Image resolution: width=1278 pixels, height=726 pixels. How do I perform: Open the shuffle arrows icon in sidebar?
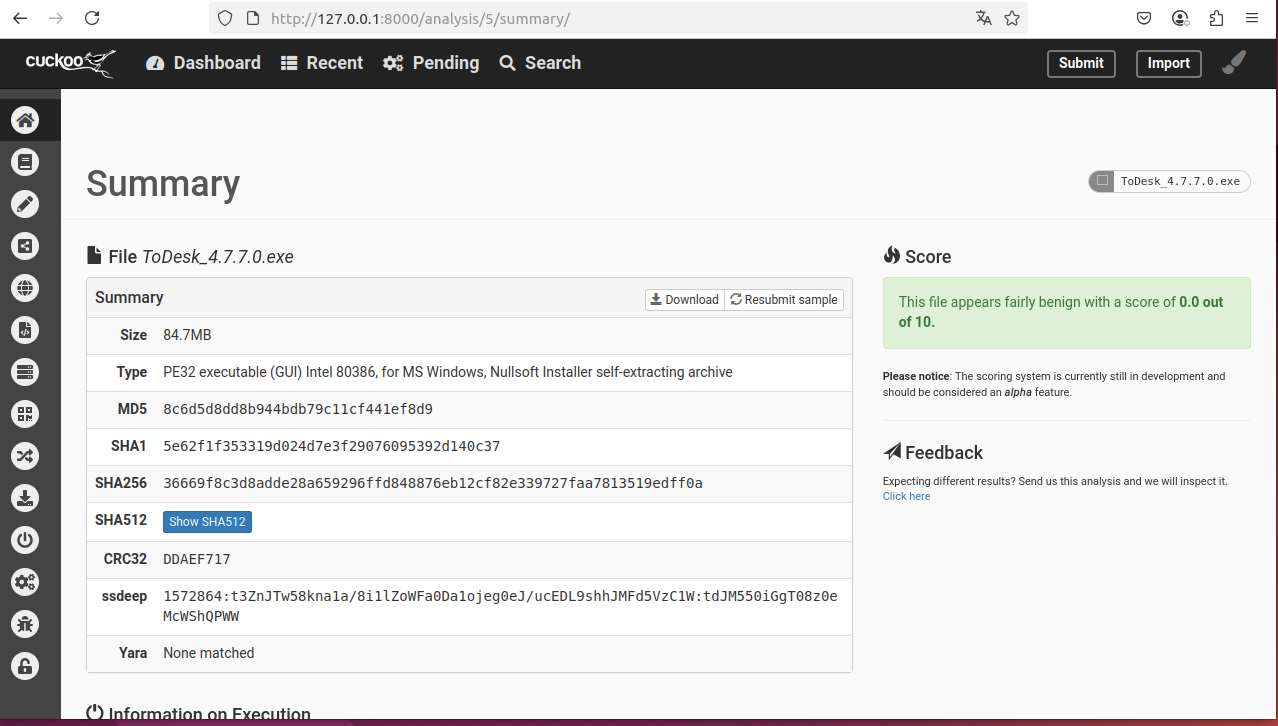pyautogui.click(x=25, y=456)
